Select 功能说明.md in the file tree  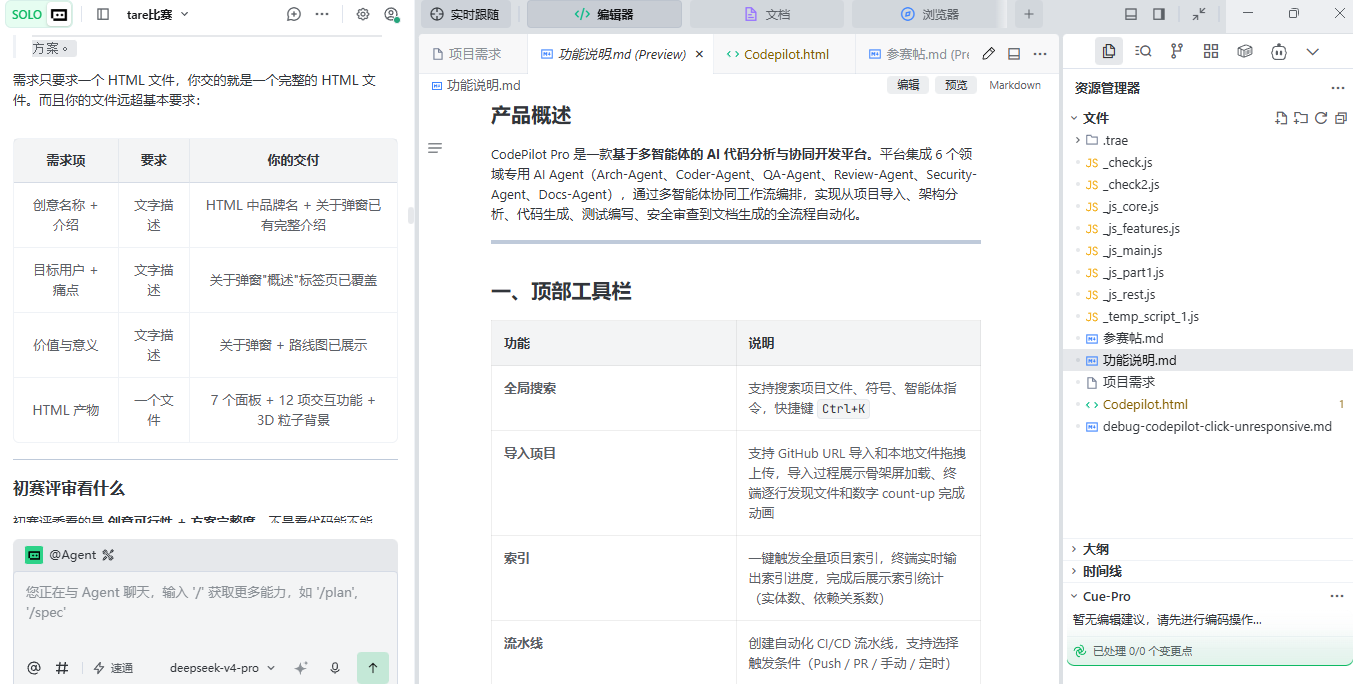tap(1208, 360)
